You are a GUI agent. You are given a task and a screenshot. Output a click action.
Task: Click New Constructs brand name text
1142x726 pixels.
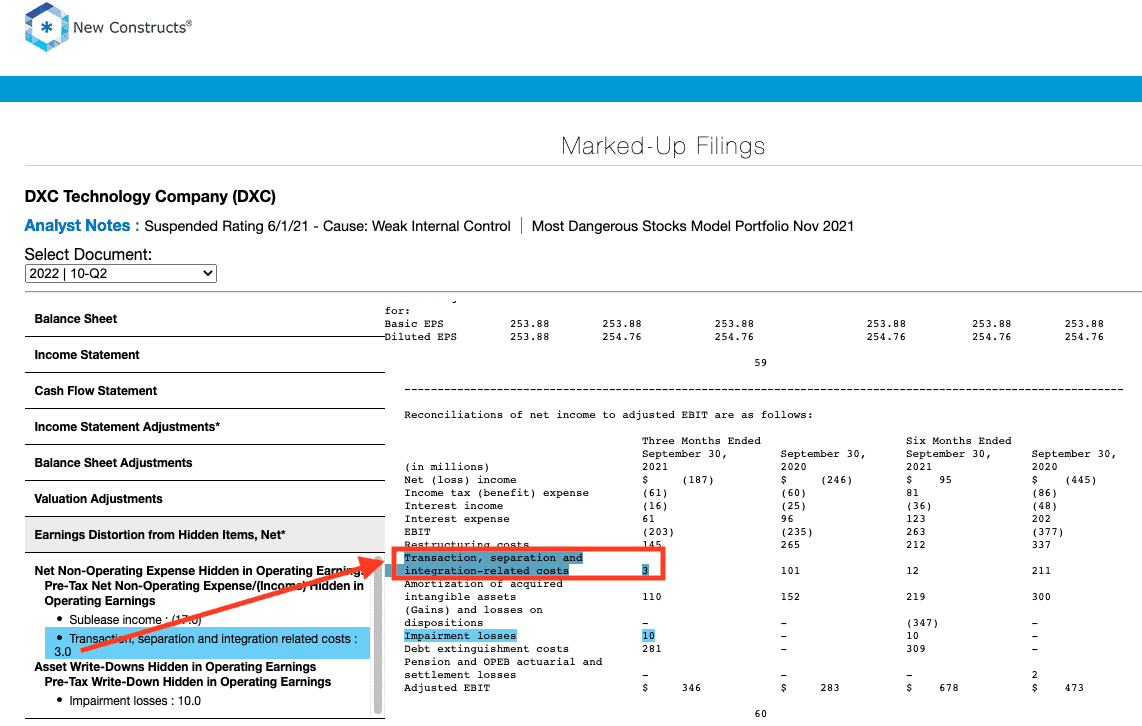point(133,27)
